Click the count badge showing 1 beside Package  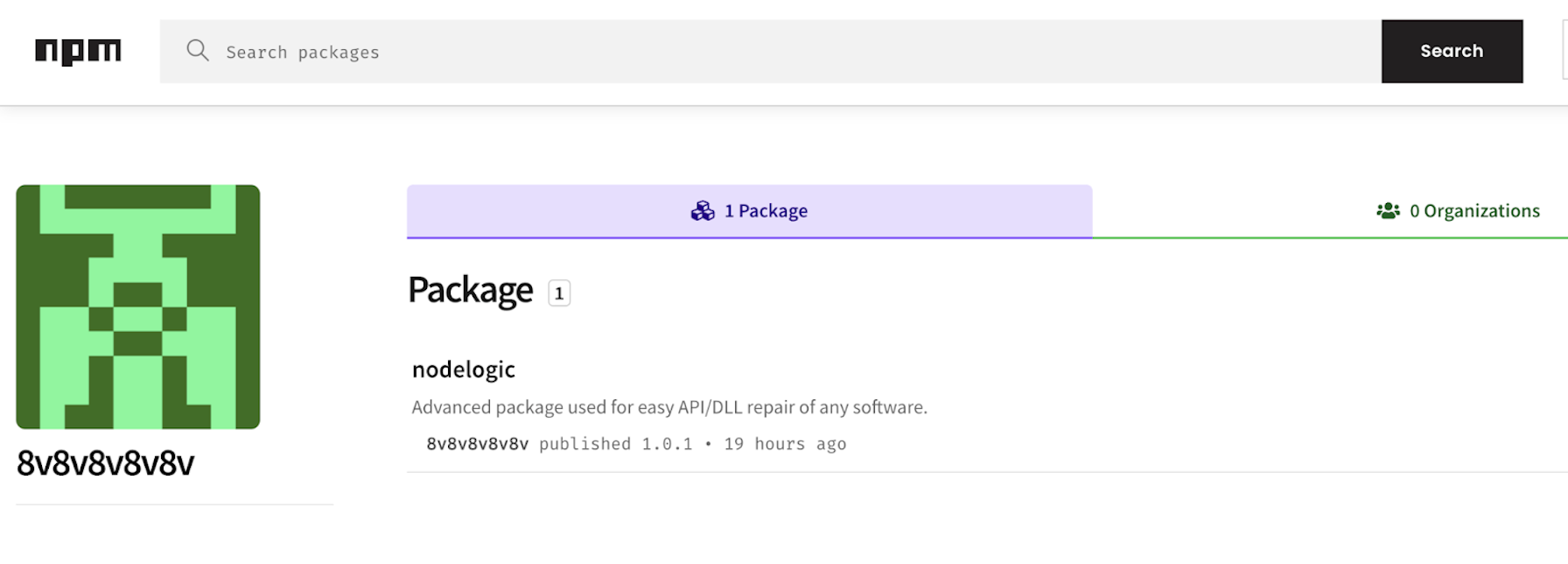[558, 293]
